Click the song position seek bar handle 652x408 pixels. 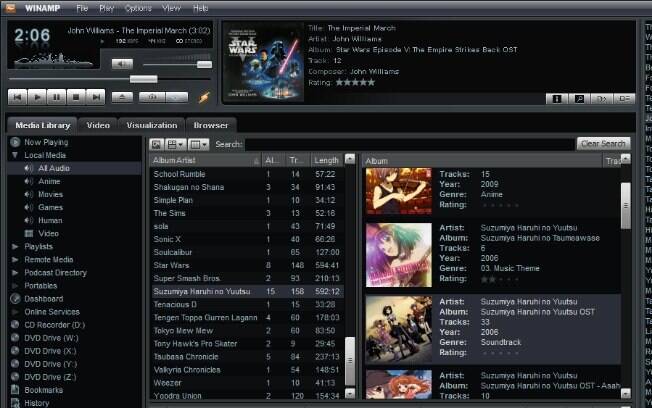pos(143,79)
